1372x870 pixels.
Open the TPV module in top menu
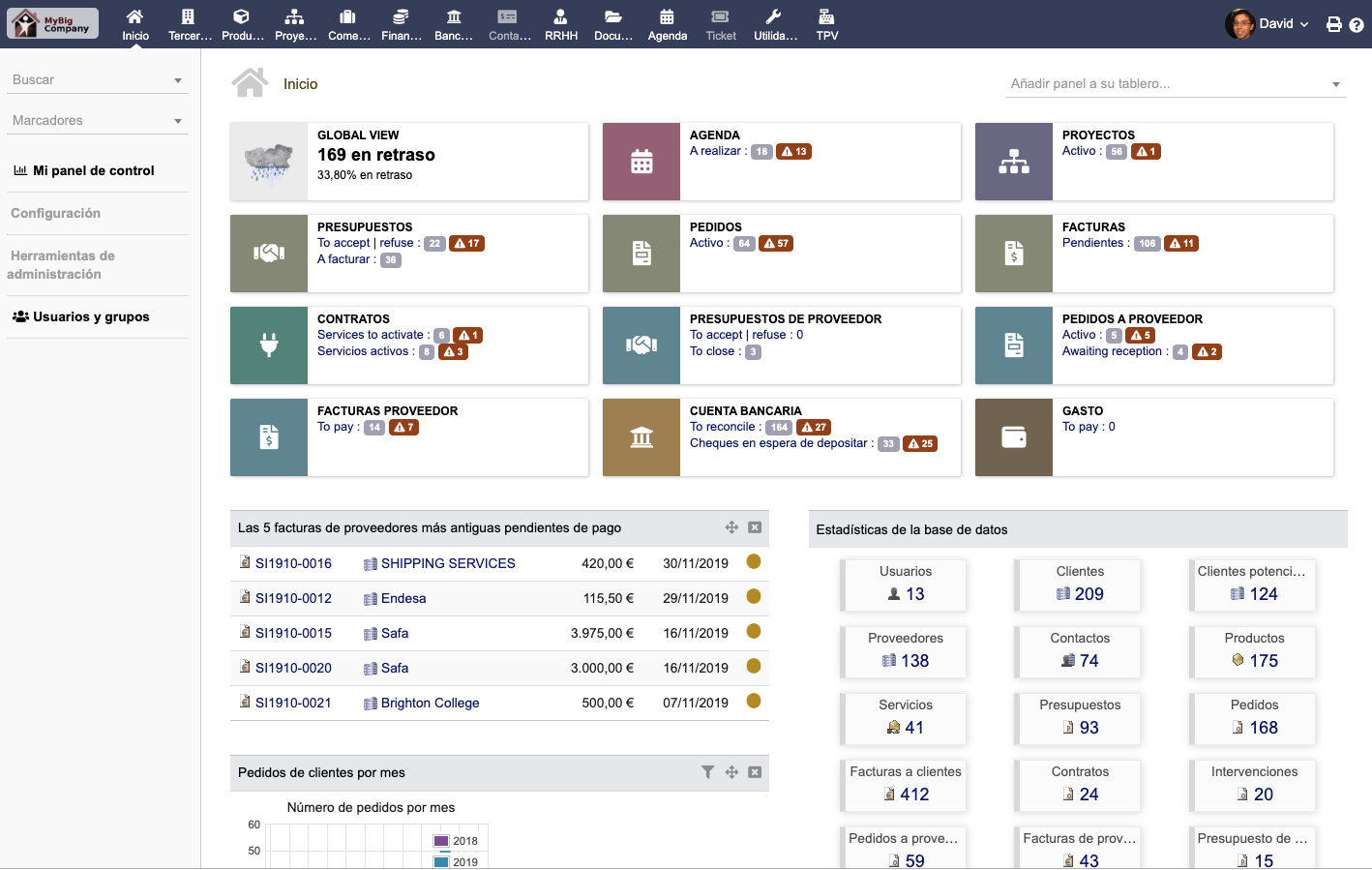(826, 24)
